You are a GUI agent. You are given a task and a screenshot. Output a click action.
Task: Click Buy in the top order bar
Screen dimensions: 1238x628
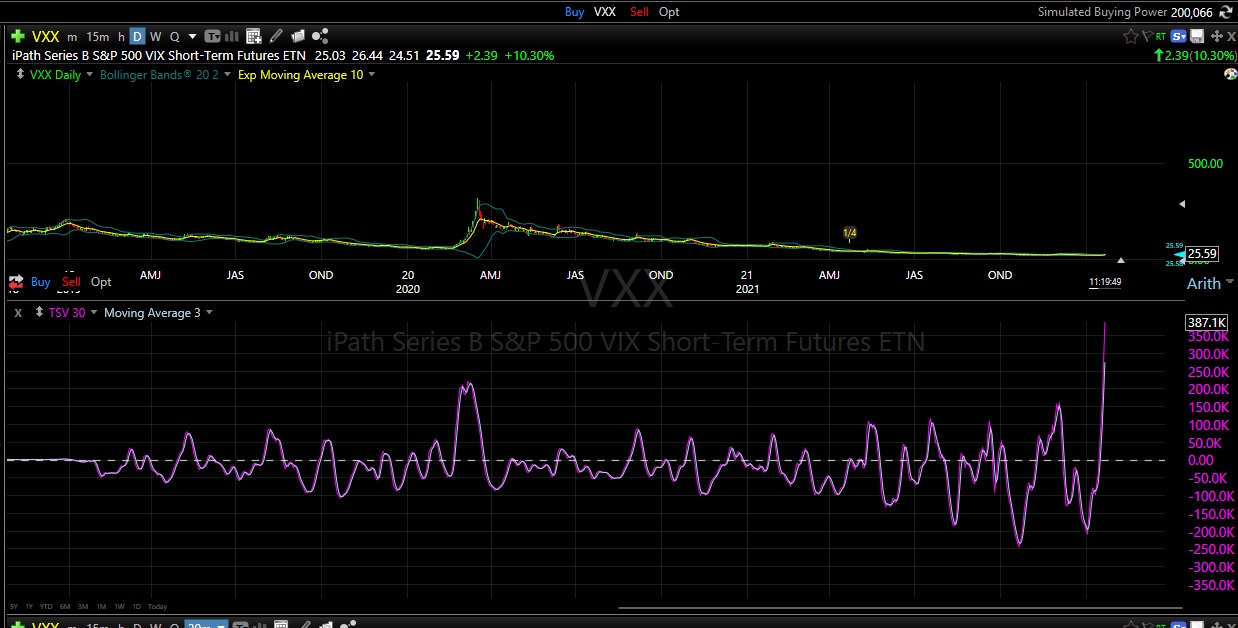[574, 12]
